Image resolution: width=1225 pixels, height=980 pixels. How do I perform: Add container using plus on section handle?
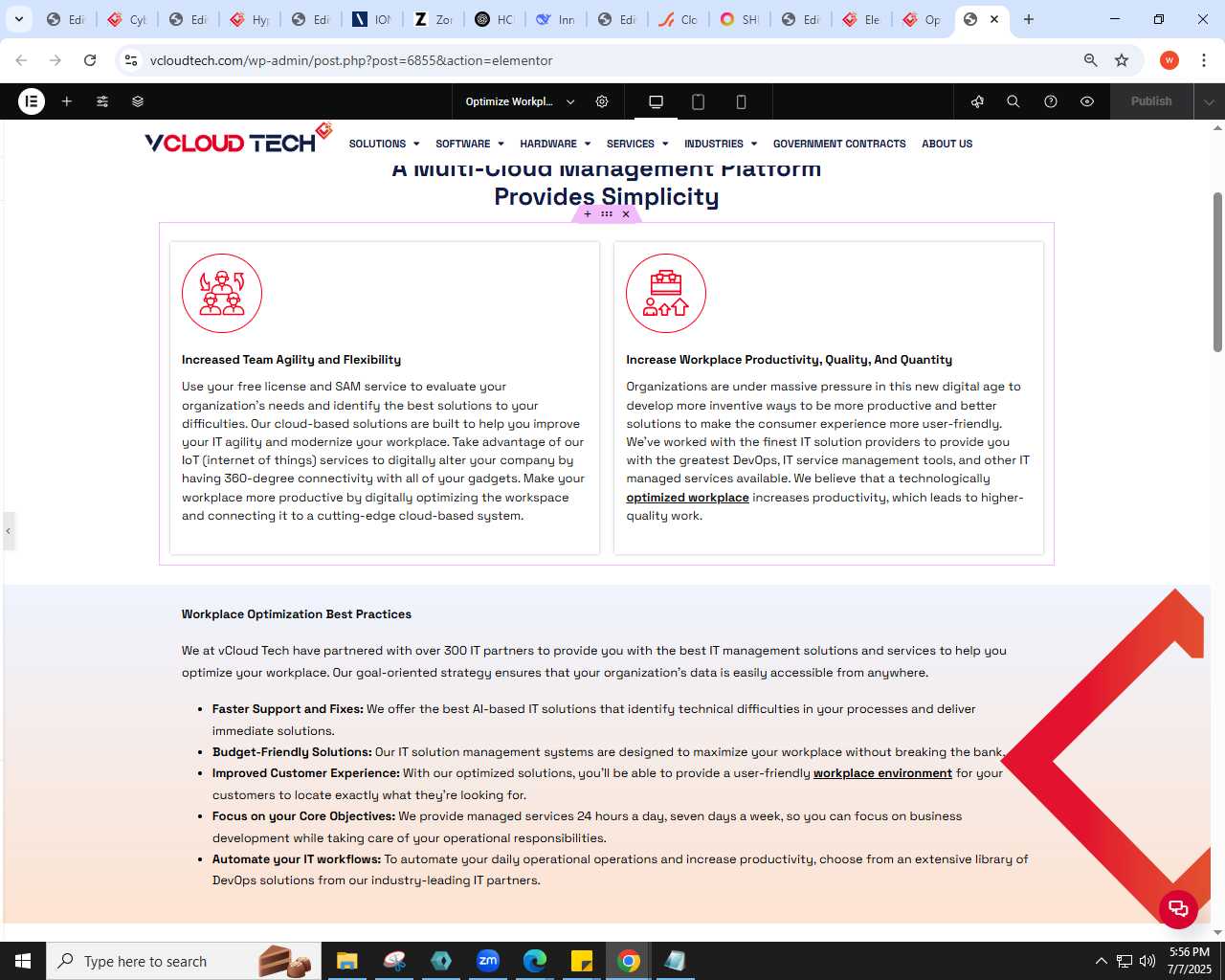coord(588,214)
